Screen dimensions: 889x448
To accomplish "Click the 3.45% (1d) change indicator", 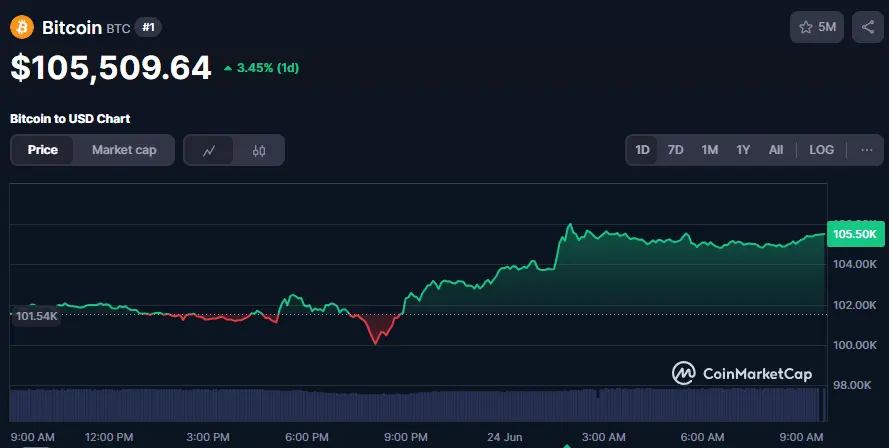I will 261,68.
